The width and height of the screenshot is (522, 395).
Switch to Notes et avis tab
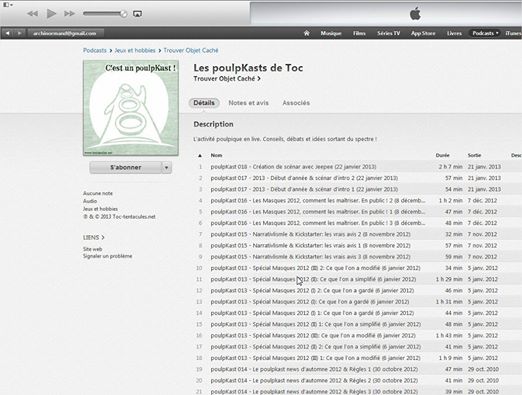(248, 103)
